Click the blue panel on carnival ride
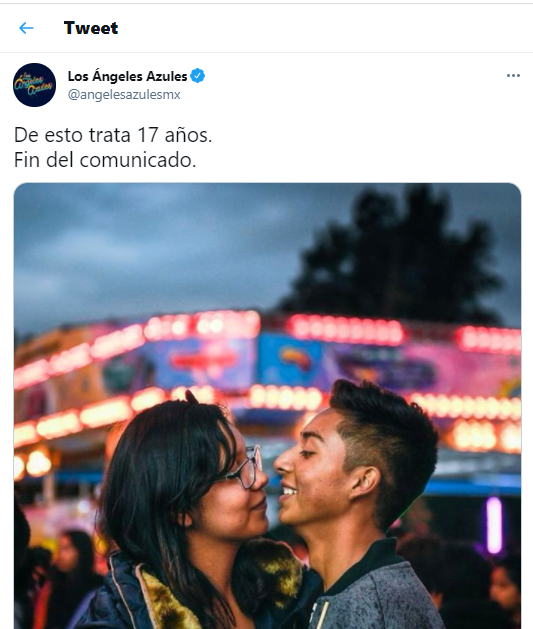Image resolution: width=533 pixels, height=629 pixels. 289,359
